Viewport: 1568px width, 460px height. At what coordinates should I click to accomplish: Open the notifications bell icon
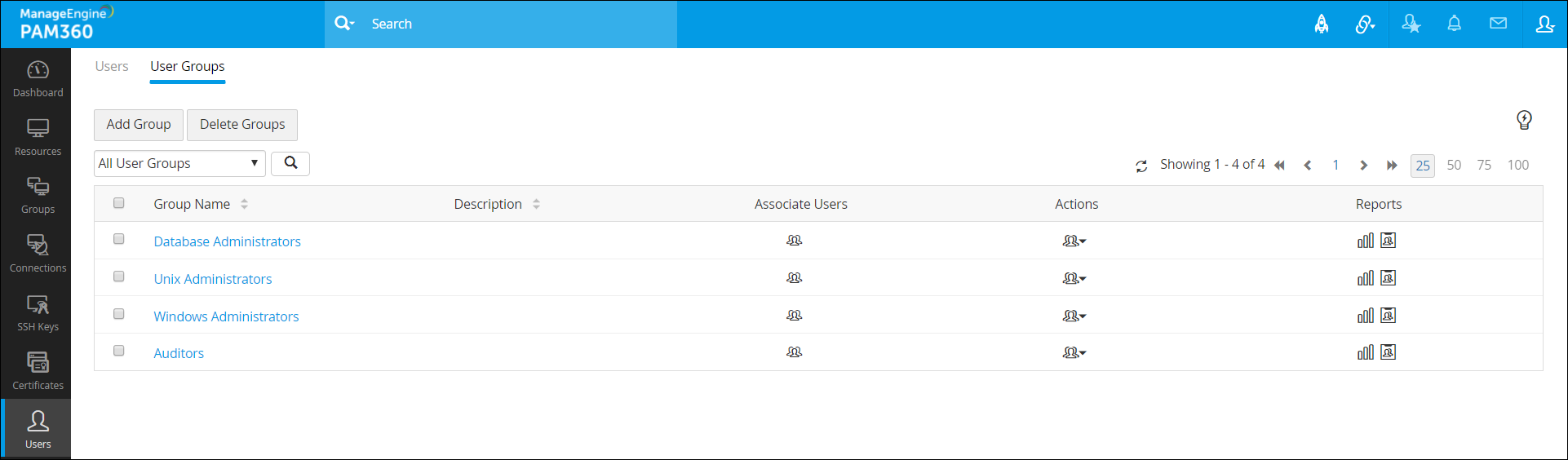point(1454,24)
